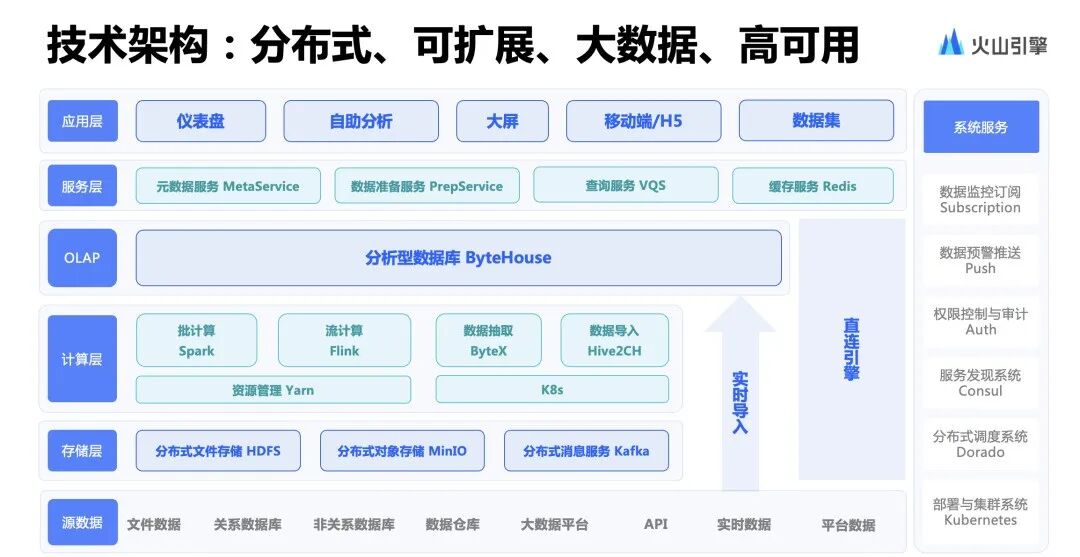
Task: Click the 查询服务 VQS box
Action: tap(625, 185)
